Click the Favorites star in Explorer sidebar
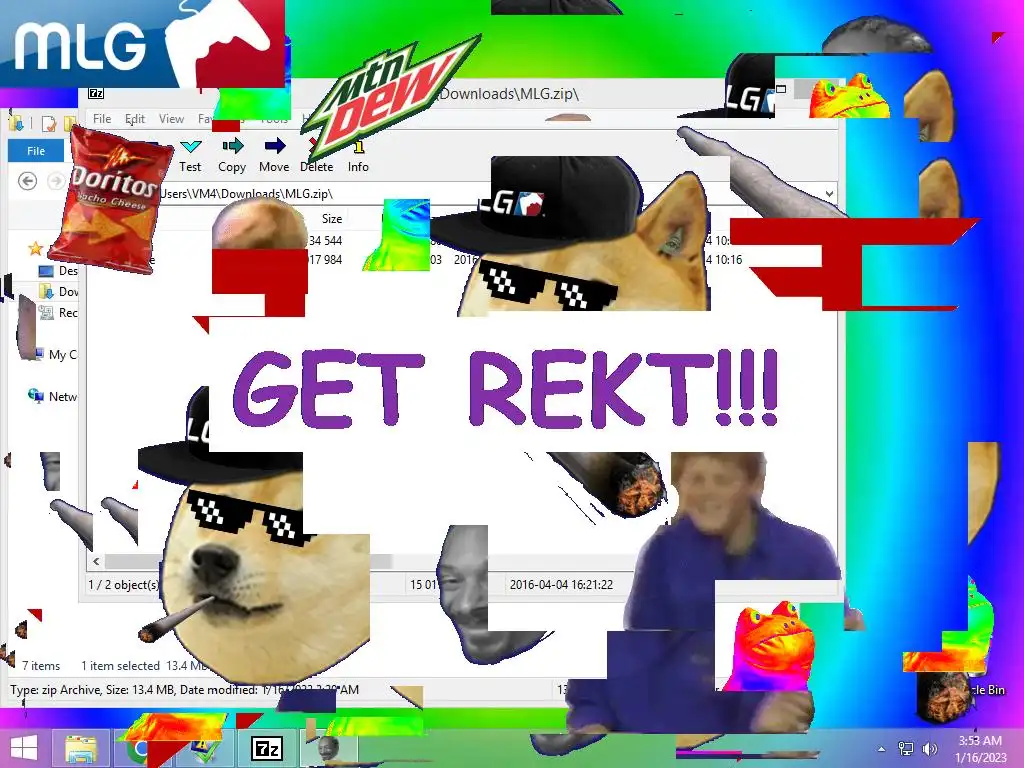This screenshot has height=768, width=1024. 35,248
